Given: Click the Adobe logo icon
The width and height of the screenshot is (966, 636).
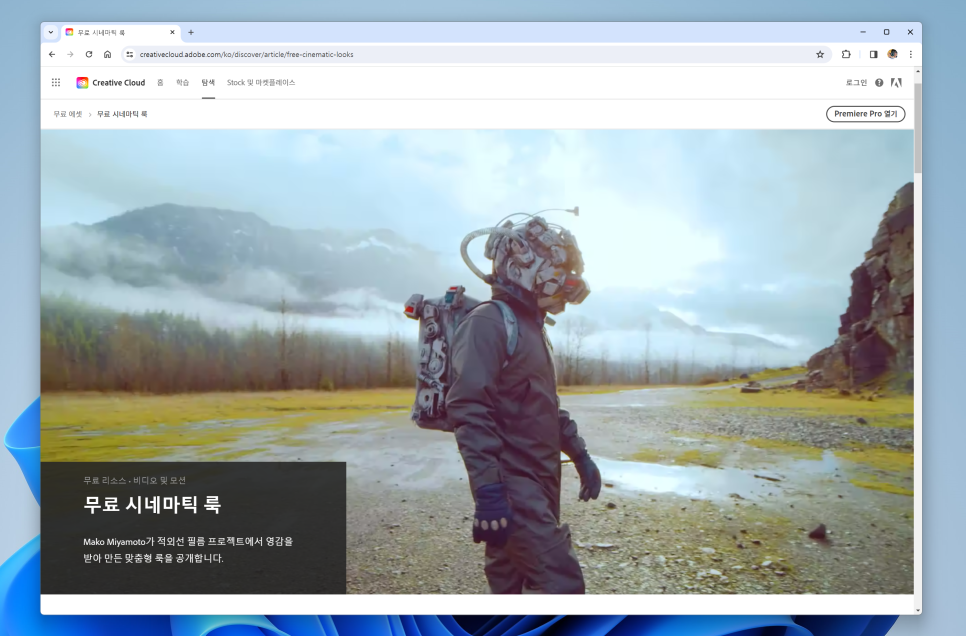Looking at the screenshot, I should pyautogui.click(x=896, y=83).
